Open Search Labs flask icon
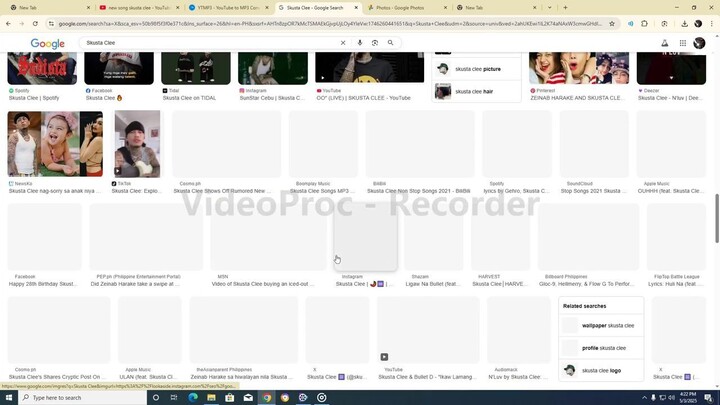 pos(664,43)
